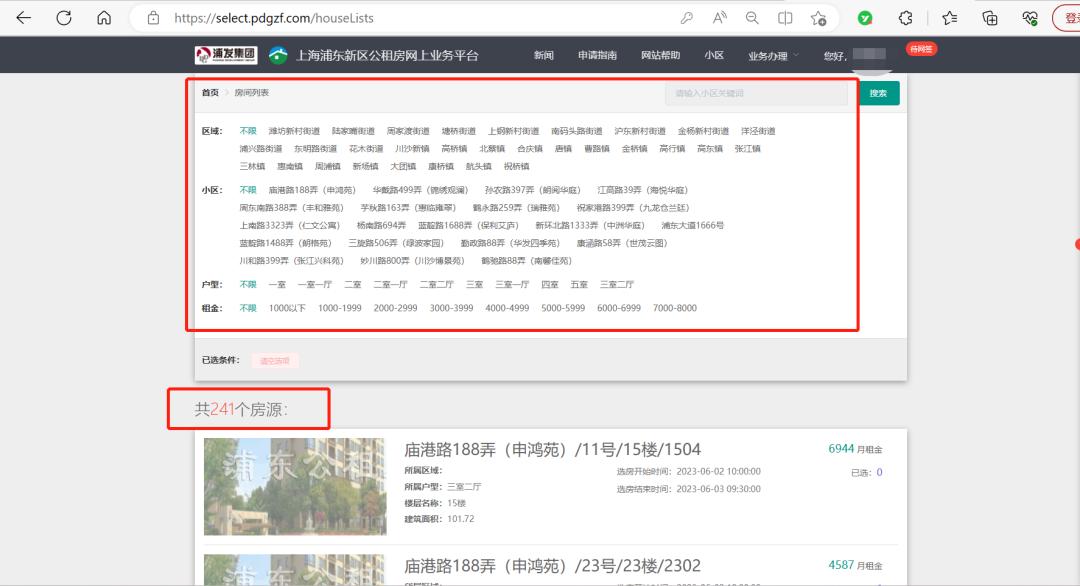Viewport: 1080px width, 586px height.
Task: Open the 新闻 menu item
Action: tap(543, 55)
